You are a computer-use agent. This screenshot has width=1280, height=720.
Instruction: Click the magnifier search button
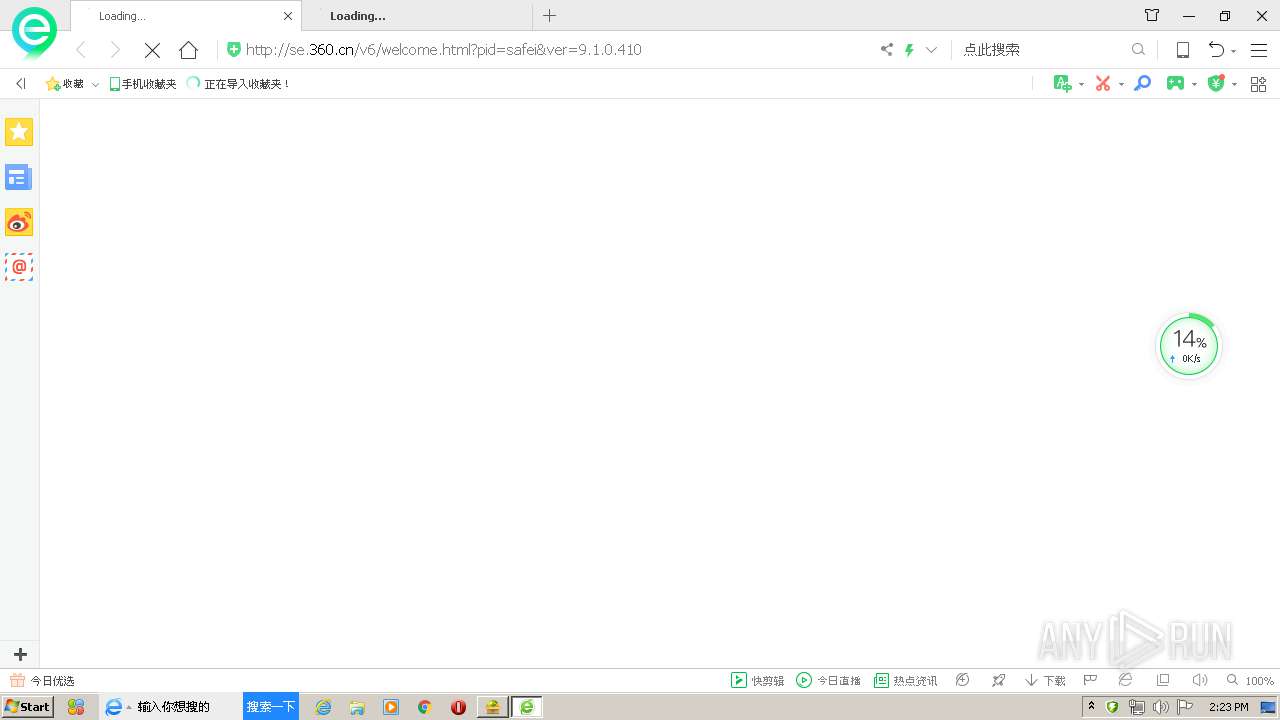(1138, 49)
